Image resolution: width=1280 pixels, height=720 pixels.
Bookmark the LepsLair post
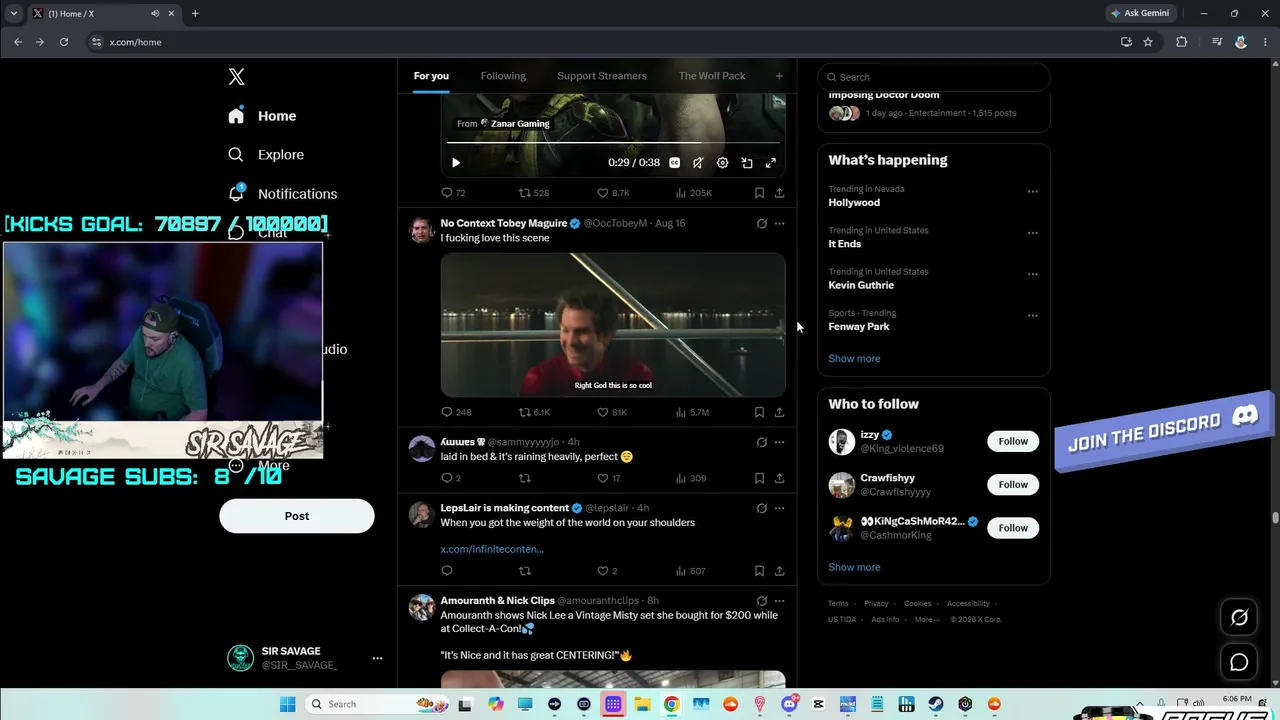coord(759,571)
